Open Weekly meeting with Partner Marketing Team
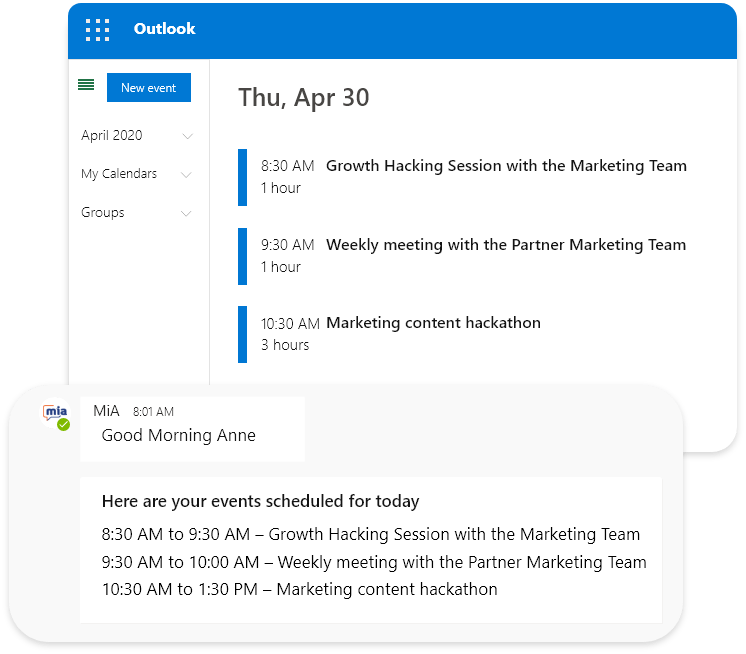Viewport: 746px width, 654px height. pyautogui.click(x=506, y=244)
